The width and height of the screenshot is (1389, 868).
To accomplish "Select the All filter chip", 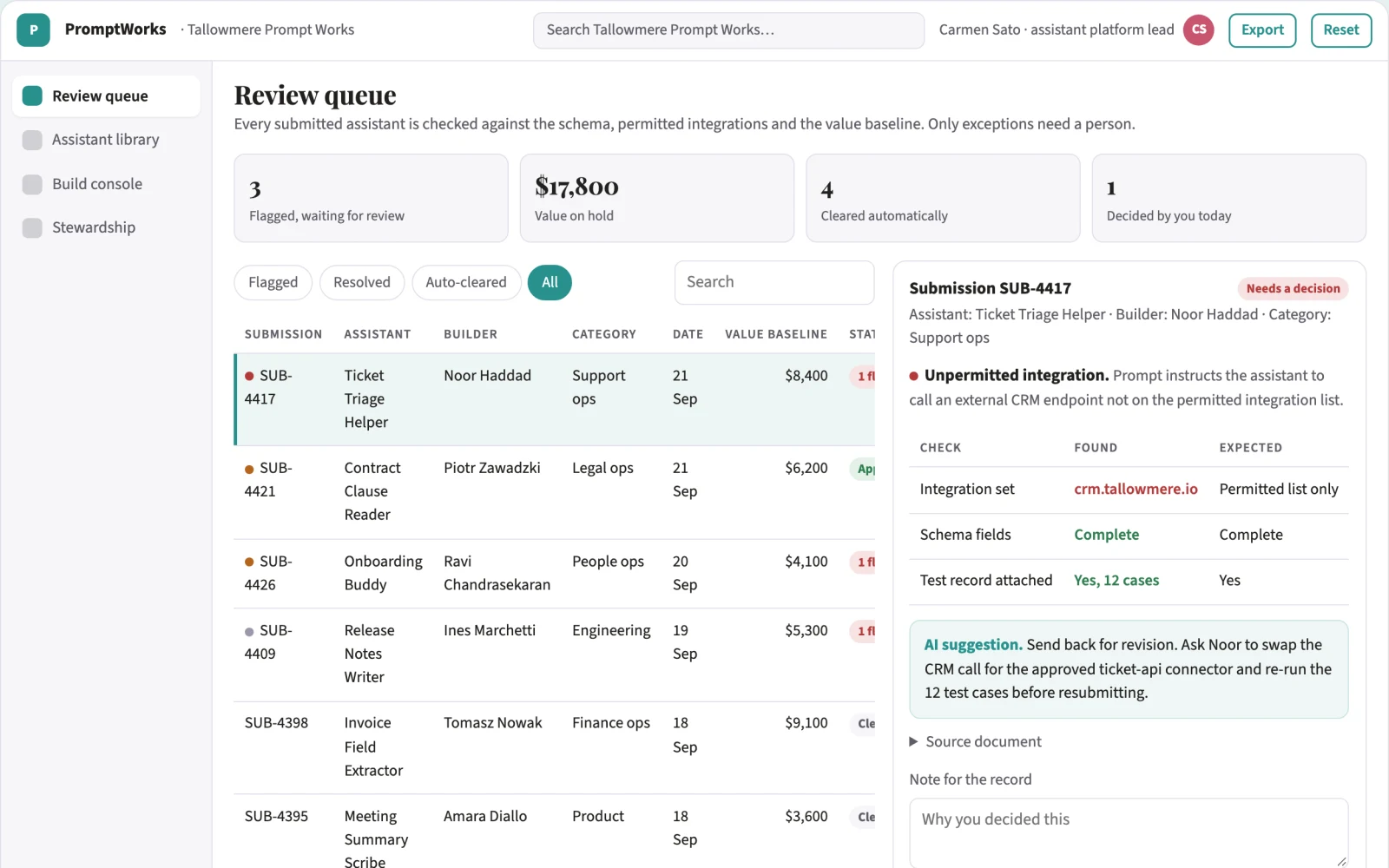I will click(550, 282).
